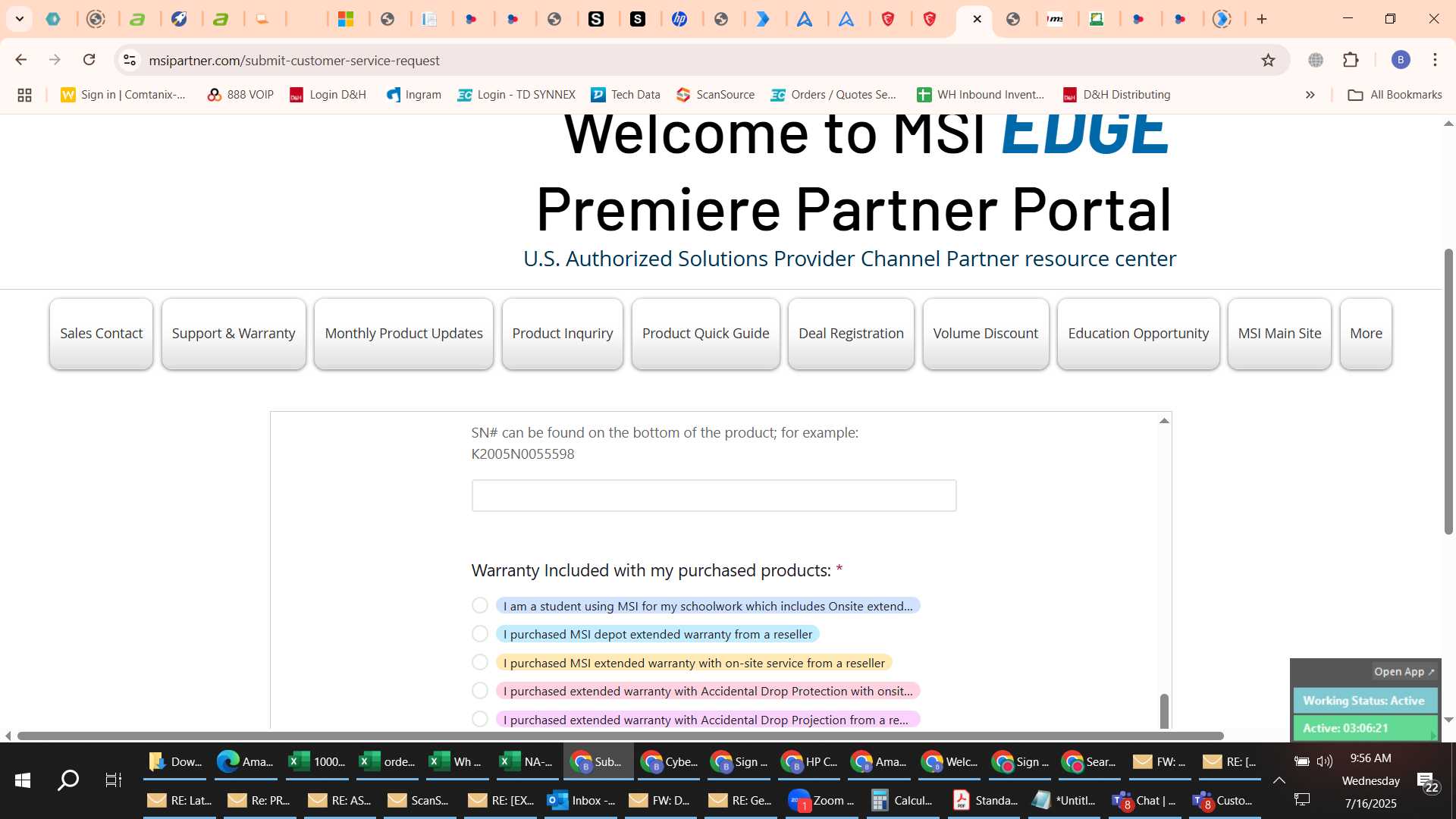Switch to the Edge Ama... taskbar window

245,761
